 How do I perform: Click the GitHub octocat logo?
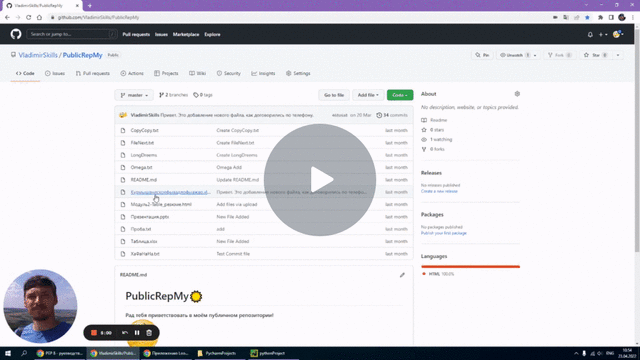[16, 34]
